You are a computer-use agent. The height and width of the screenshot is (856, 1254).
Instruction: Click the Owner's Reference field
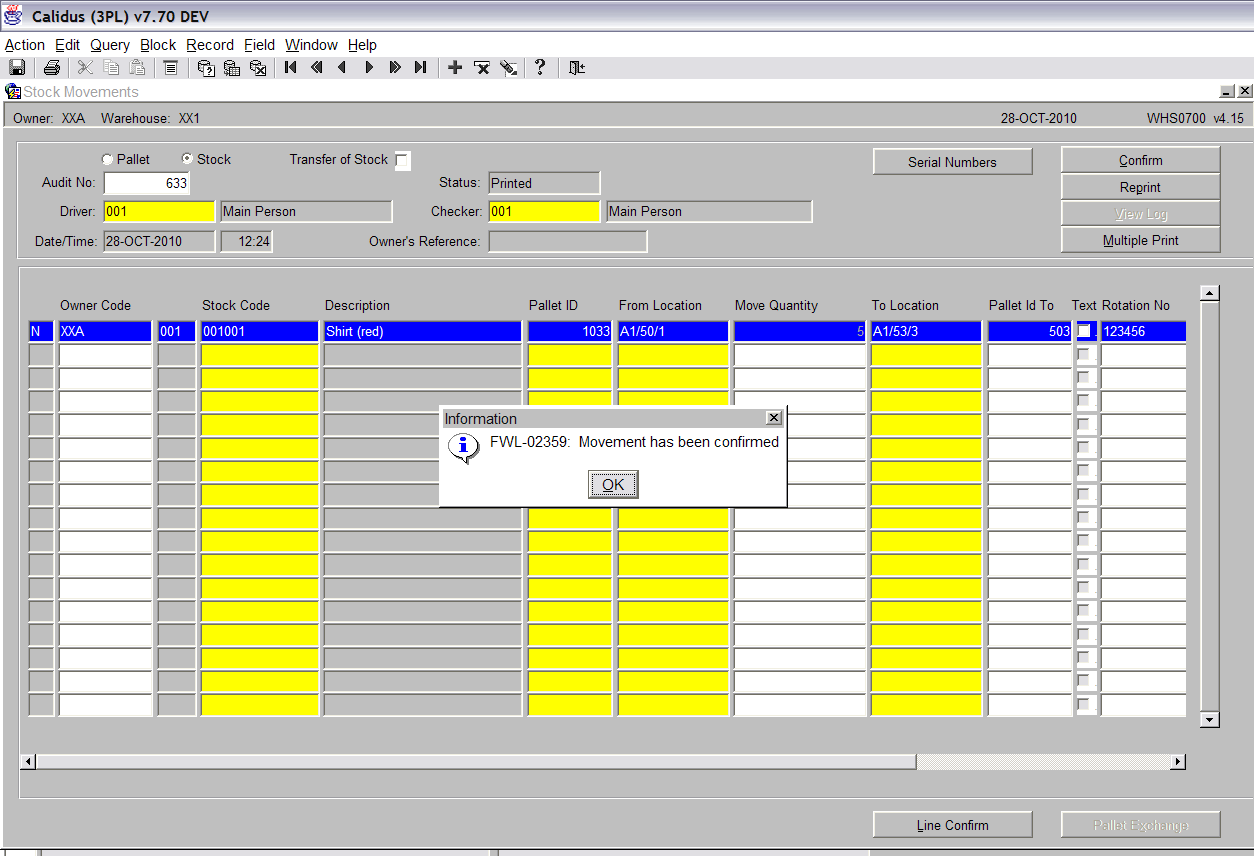click(567, 241)
